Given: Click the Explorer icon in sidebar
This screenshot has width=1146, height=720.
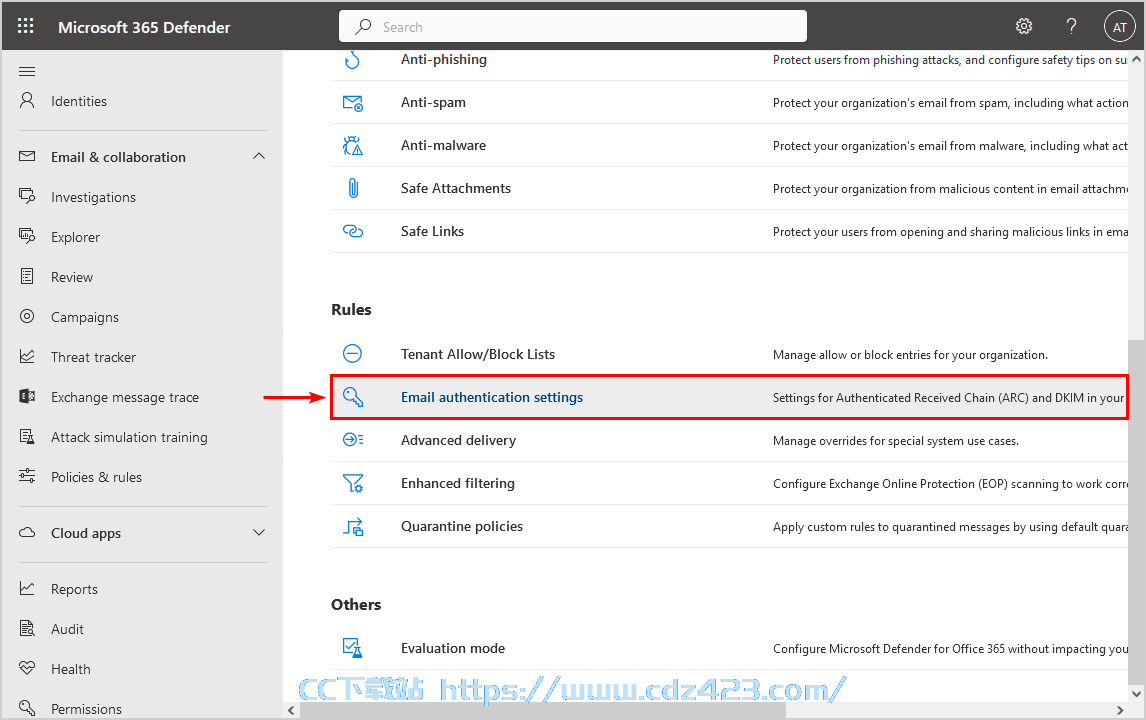Looking at the screenshot, I should click(27, 235).
